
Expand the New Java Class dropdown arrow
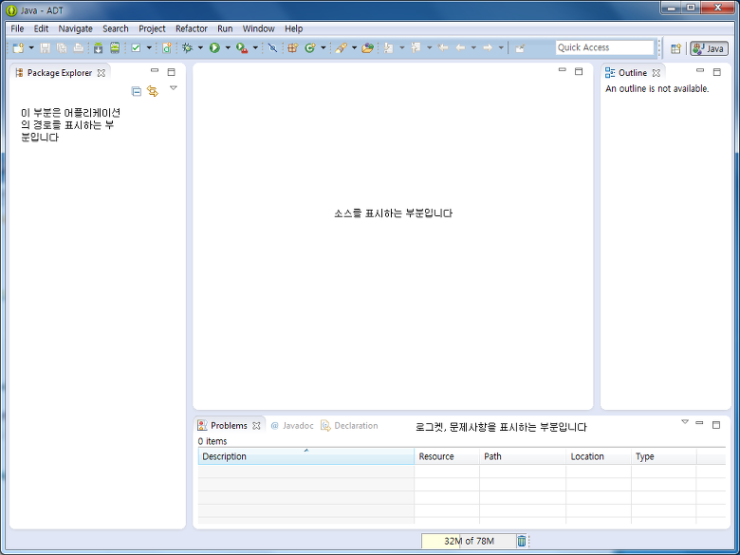pyautogui.click(x=323, y=48)
